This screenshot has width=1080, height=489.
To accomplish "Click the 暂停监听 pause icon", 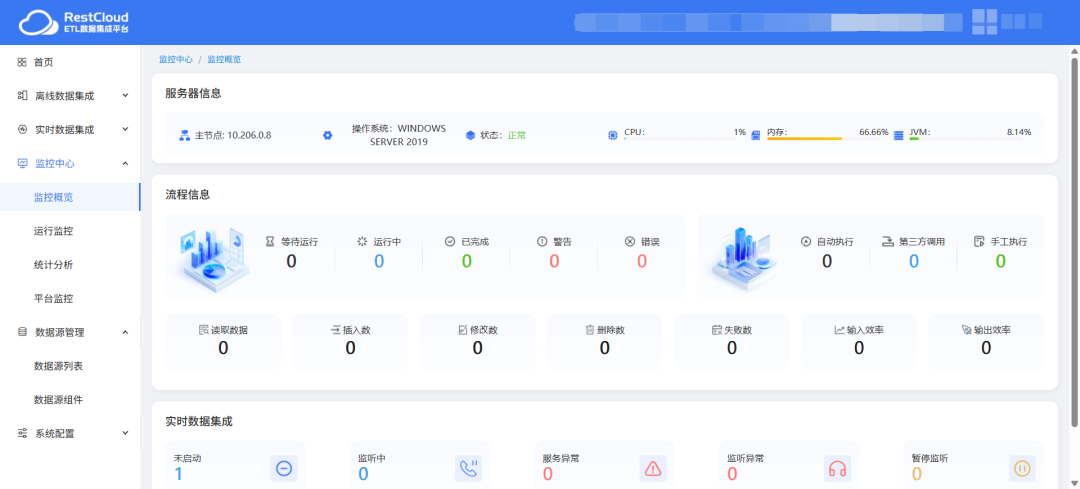I will (1022, 469).
